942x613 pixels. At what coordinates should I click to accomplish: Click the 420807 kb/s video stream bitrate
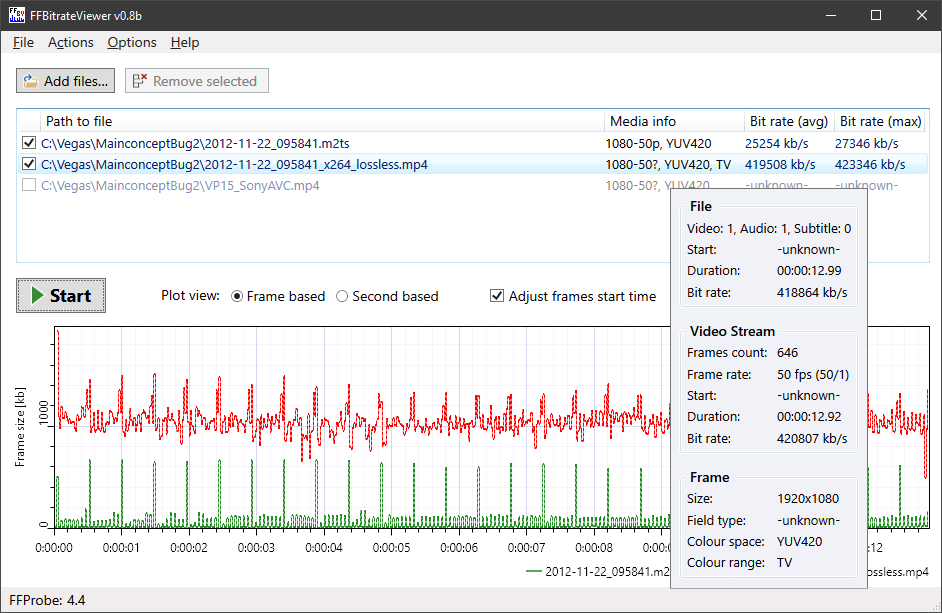coord(812,439)
